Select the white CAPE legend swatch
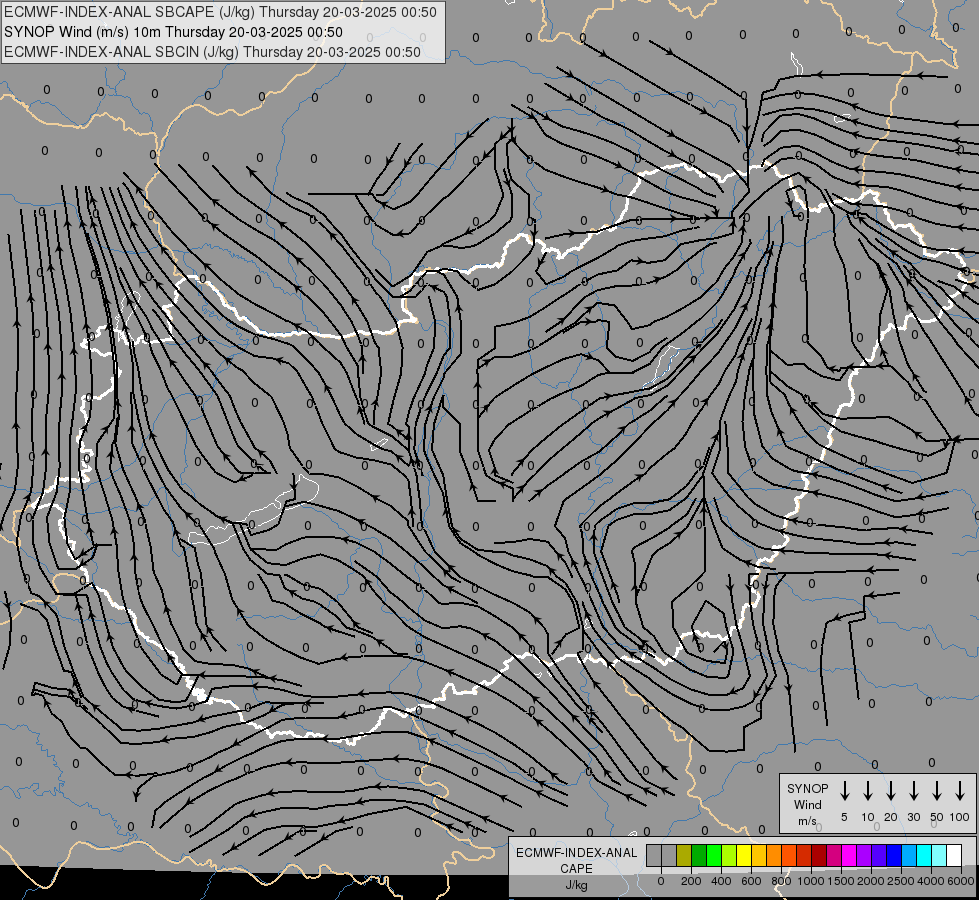This screenshot has width=979, height=900. click(x=954, y=855)
